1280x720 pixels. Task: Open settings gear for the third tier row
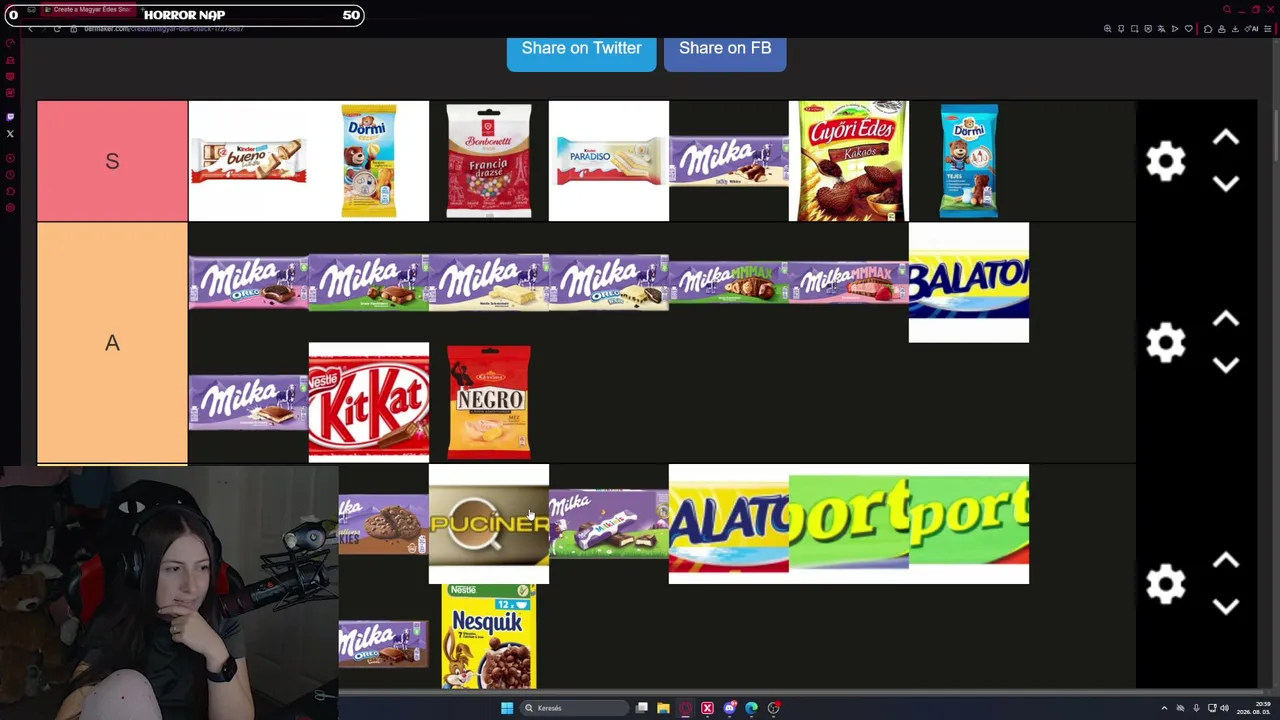[x=1165, y=584]
